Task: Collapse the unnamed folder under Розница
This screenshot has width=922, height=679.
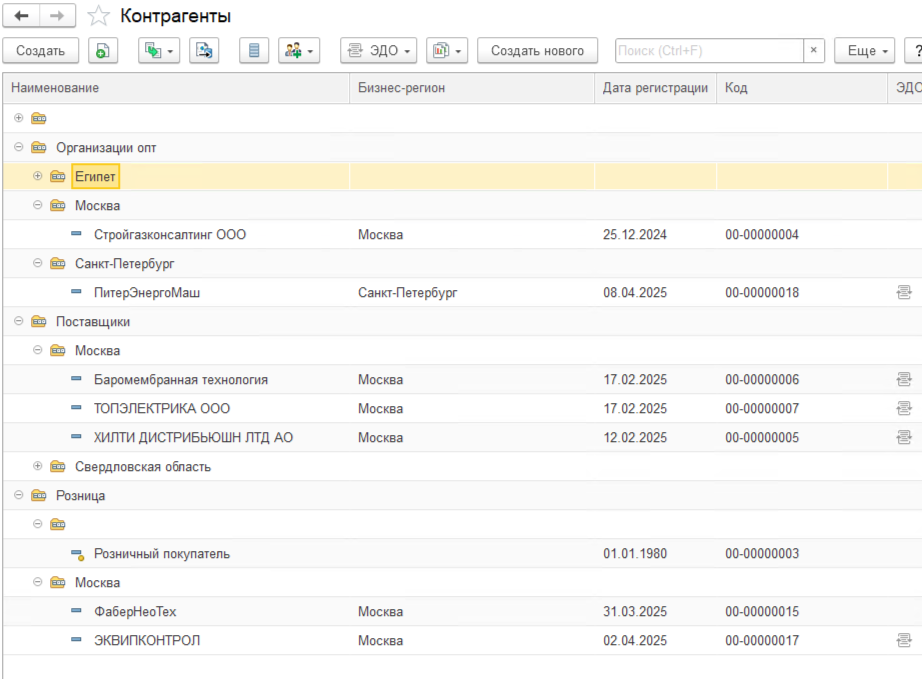Action: point(38,524)
